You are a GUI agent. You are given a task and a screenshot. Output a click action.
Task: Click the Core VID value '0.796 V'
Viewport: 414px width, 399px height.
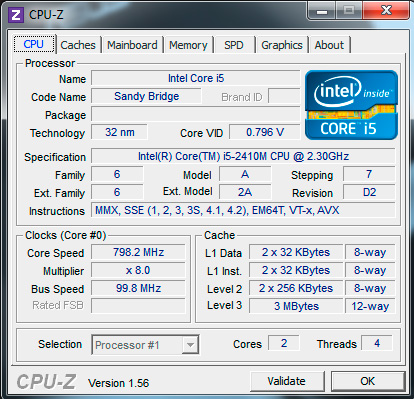(x=265, y=132)
